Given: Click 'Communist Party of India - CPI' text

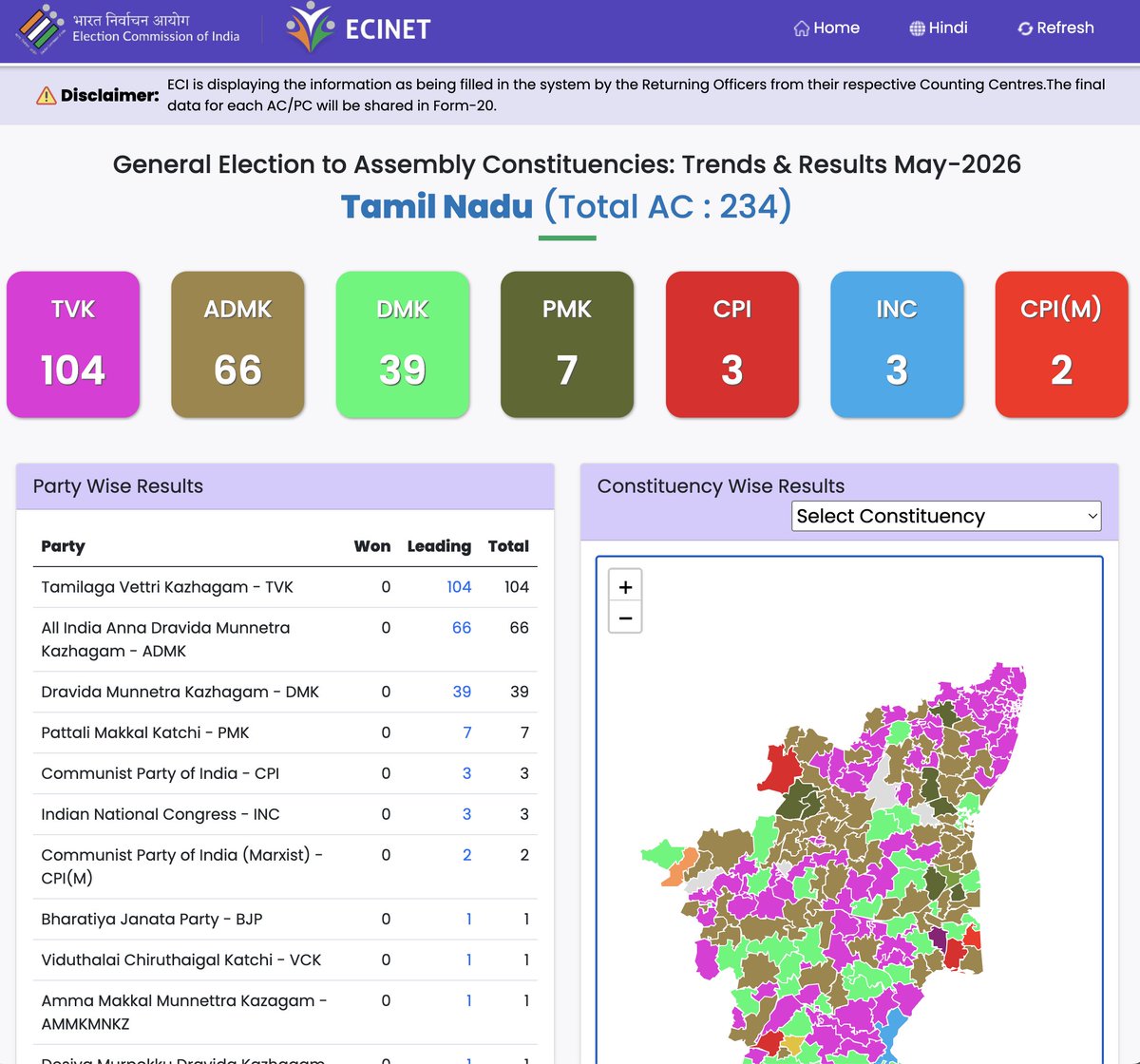Looking at the screenshot, I should pos(161,773).
